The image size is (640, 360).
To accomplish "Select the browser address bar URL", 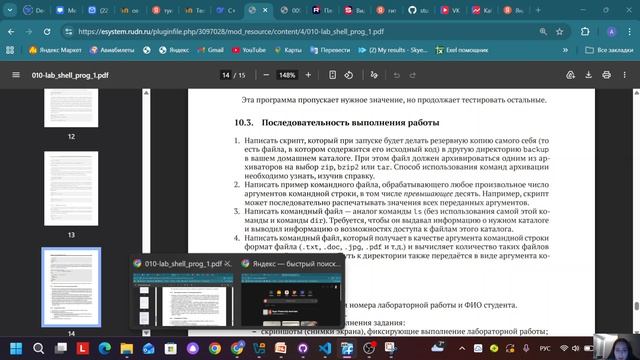I will pos(231,31).
